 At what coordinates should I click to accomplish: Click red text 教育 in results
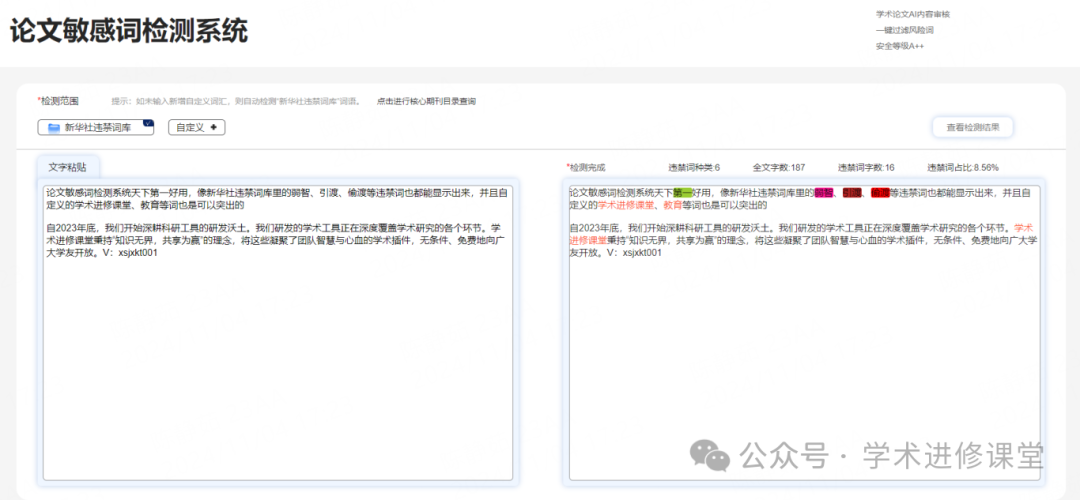point(672,205)
